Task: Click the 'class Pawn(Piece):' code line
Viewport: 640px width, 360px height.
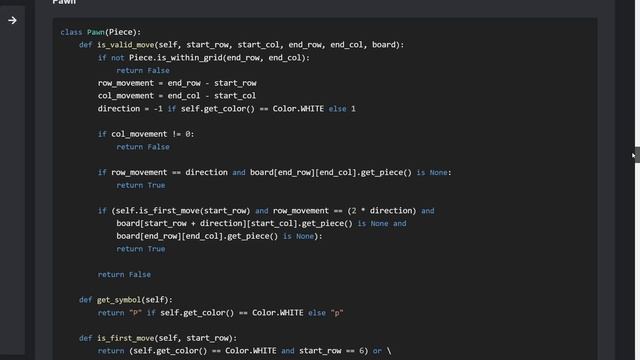Action: click(100, 32)
